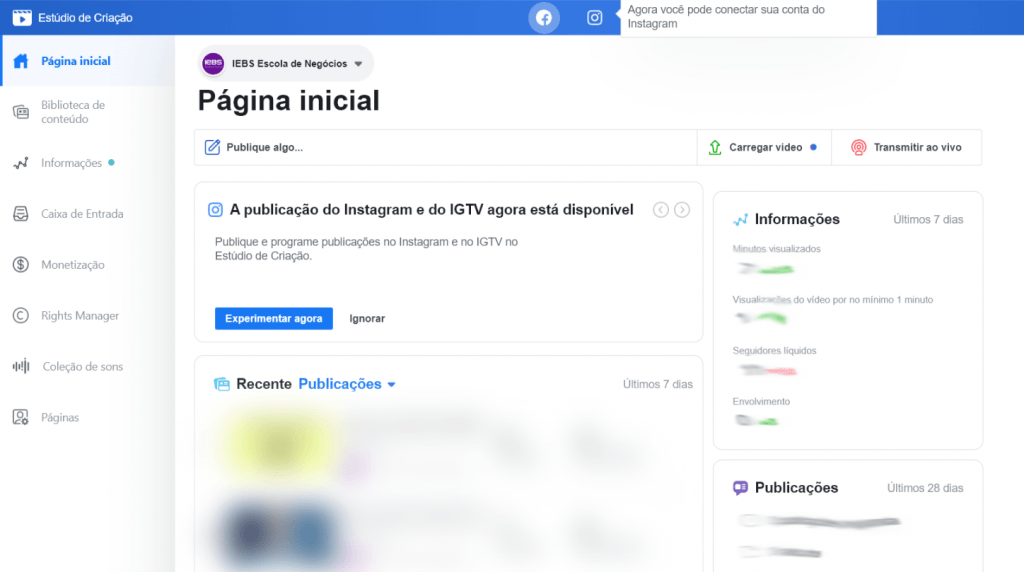Click the Páginas sidebar icon

tap(21, 417)
